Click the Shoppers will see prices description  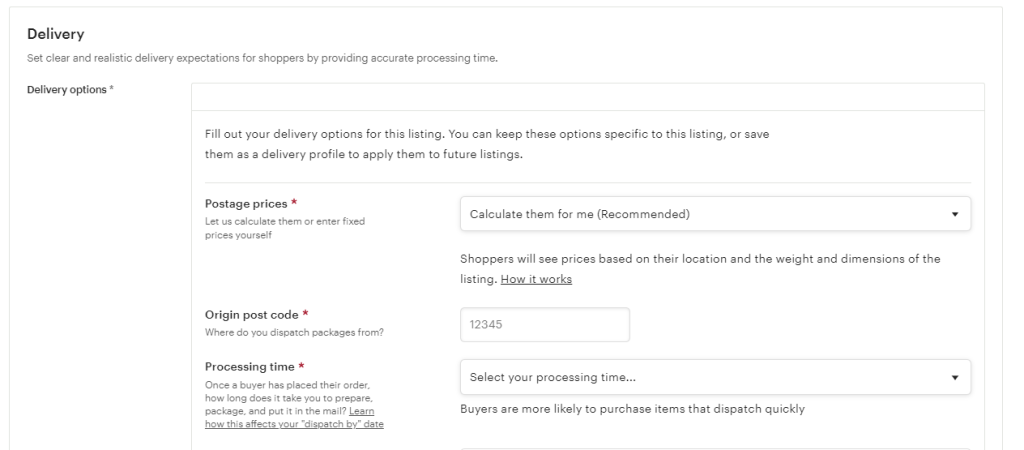700,268
